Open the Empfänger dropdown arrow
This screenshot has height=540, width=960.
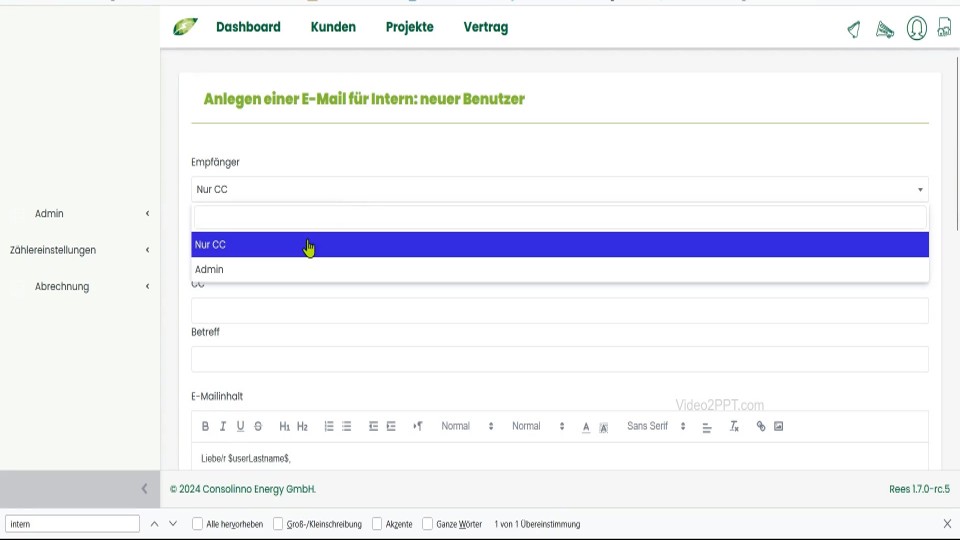[920, 190]
